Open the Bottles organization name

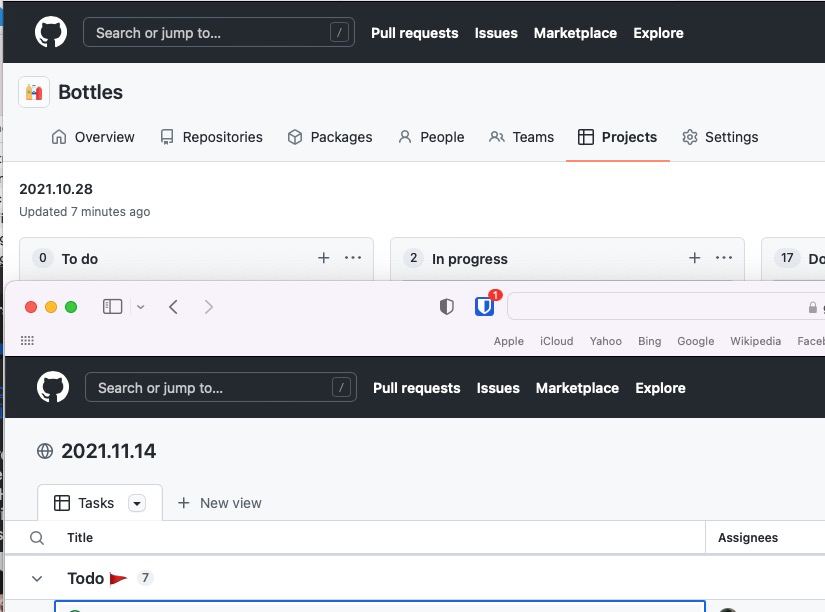(x=90, y=92)
